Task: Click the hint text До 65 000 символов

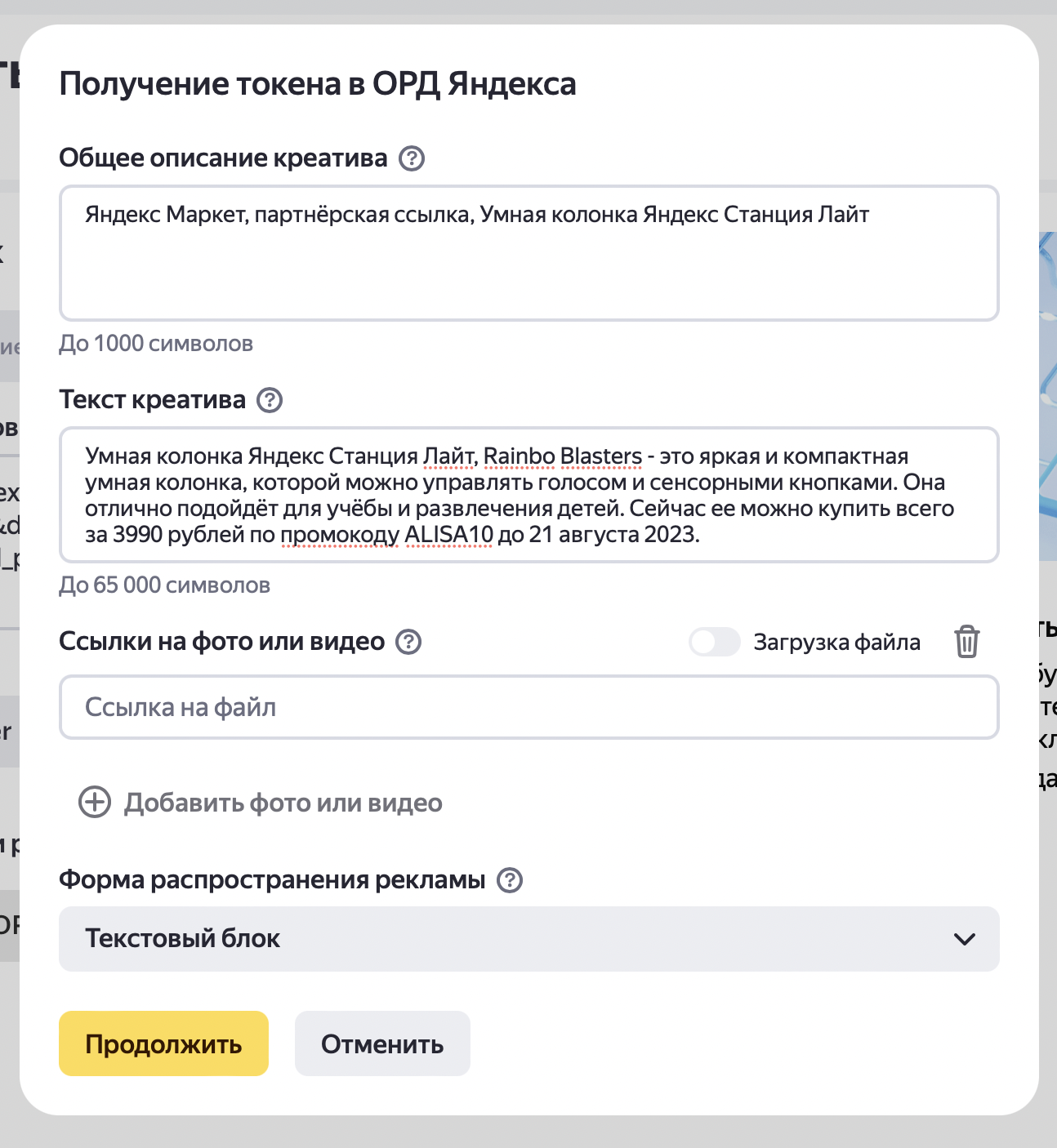Action: tap(164, 585)
